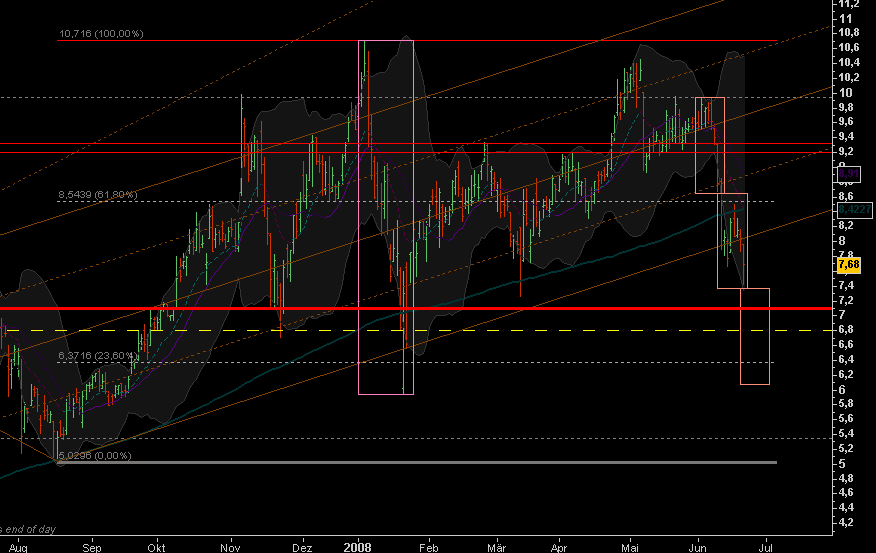Click the 9,4 value on the price axis
Image resolution: width=876 pixels, height=553 pixels.
(846, 136)
